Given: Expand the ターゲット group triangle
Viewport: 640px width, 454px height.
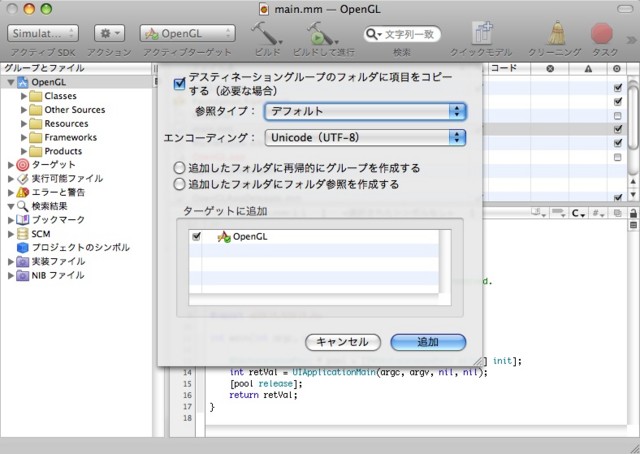Looking at the screenshot, I should [11, 165].
